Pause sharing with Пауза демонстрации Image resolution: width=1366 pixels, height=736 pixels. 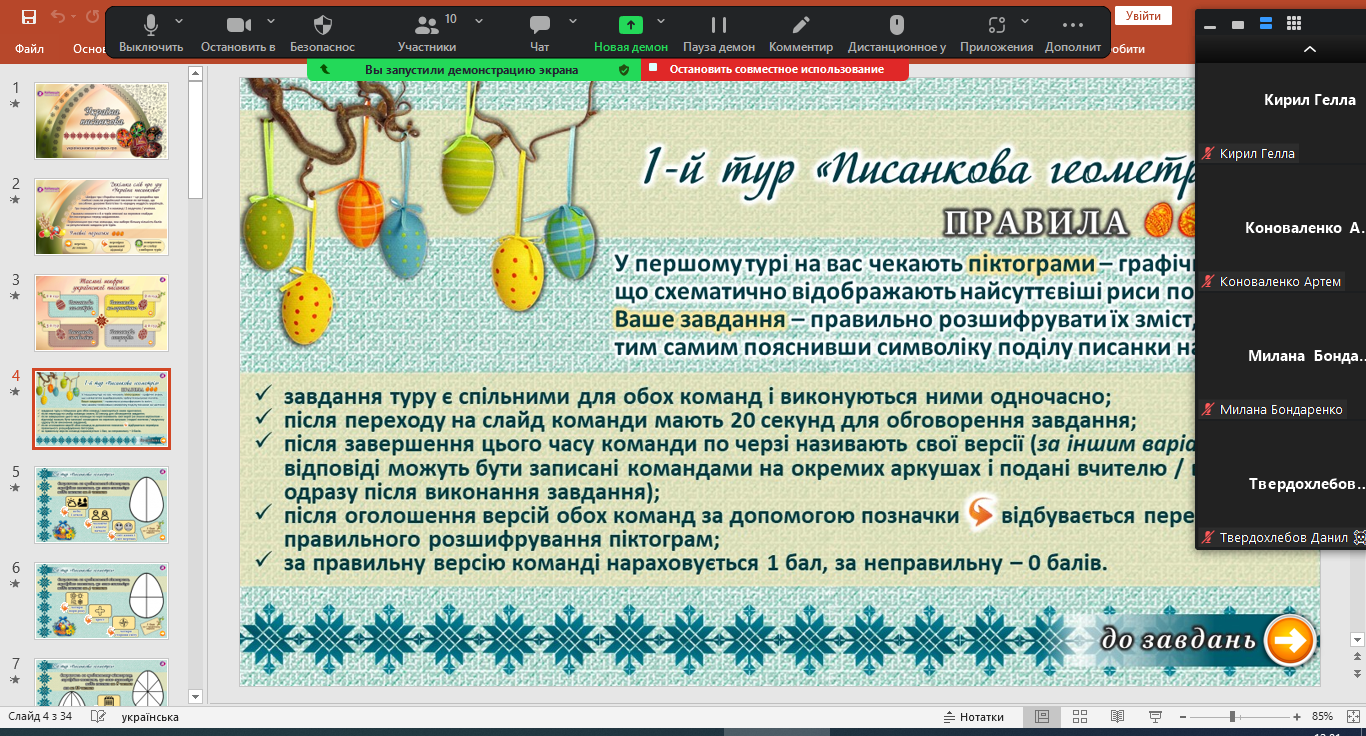pos(719,33)
